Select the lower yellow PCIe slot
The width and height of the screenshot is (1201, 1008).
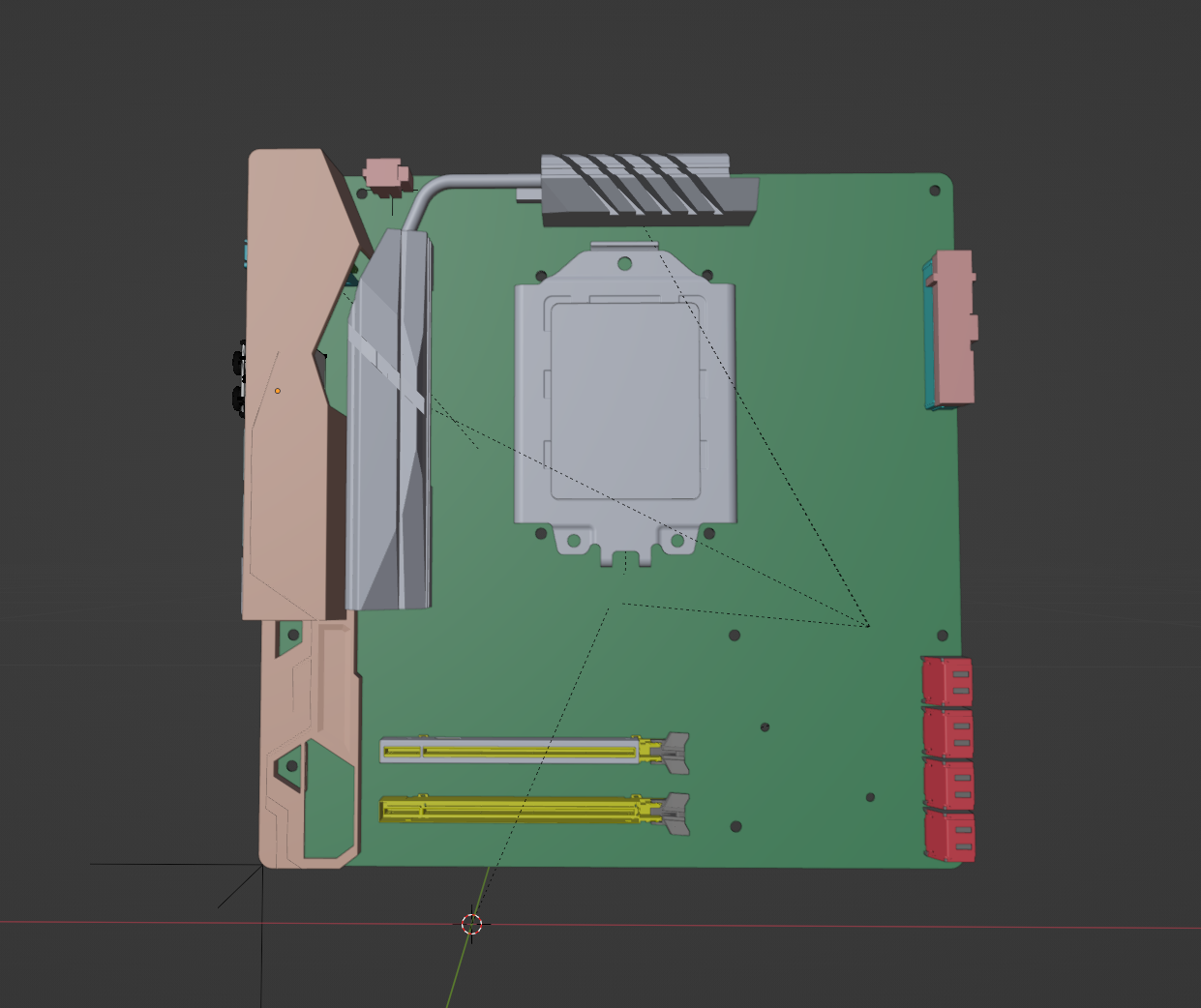(513, 810)
